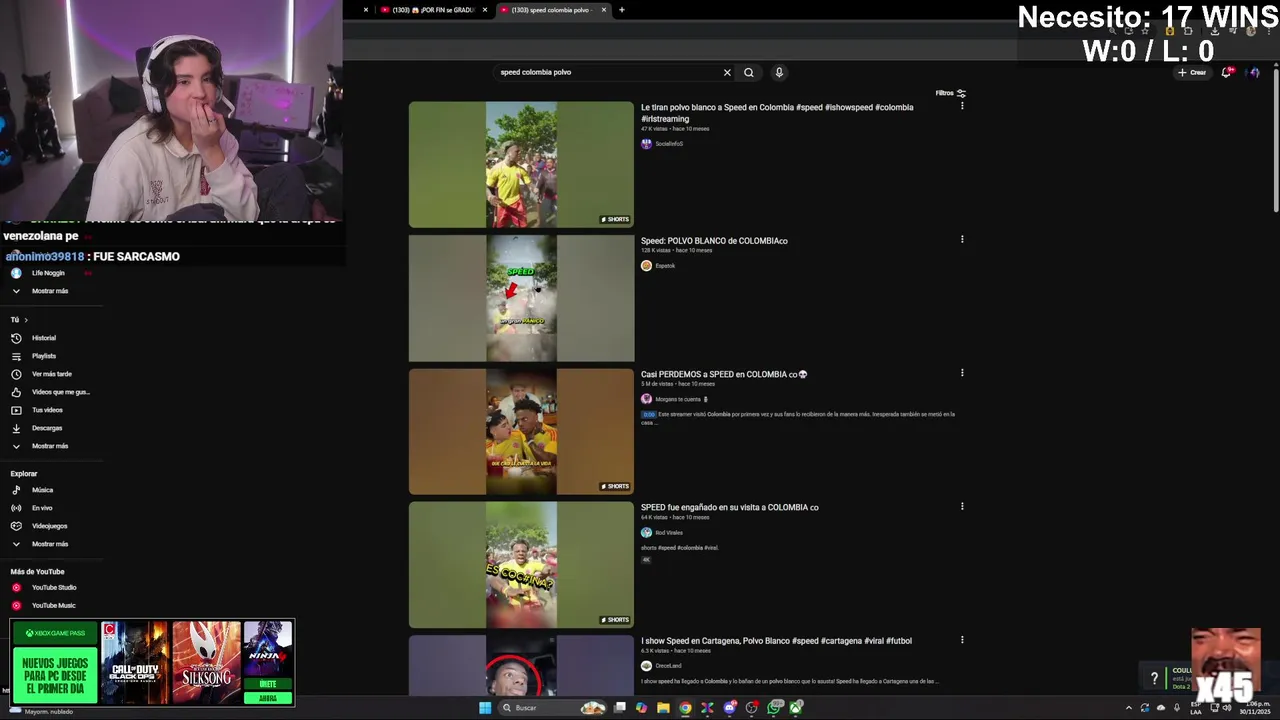Open video 'SPEED fue engañado en su visita'

coord(730,507)
